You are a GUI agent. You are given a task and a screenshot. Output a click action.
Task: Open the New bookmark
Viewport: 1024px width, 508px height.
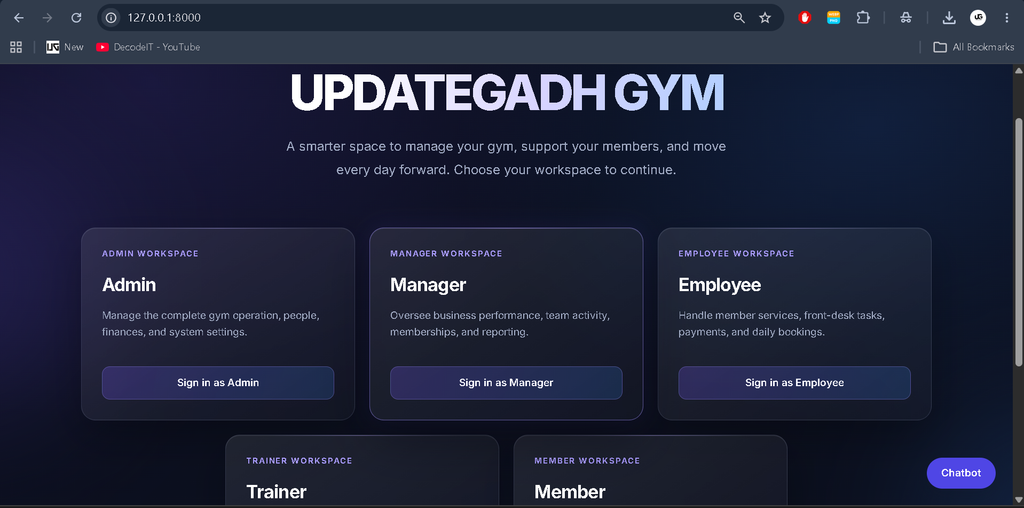[x=65, y=47]
